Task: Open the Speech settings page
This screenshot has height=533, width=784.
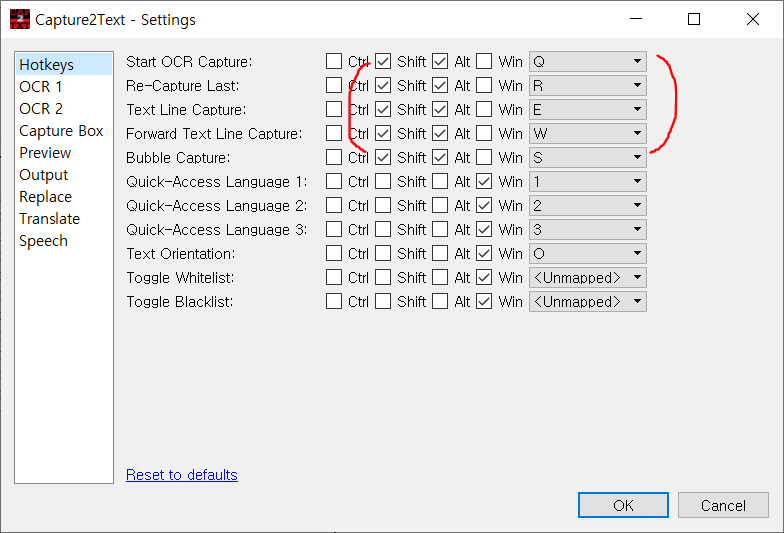Action: tap(64, 240)
